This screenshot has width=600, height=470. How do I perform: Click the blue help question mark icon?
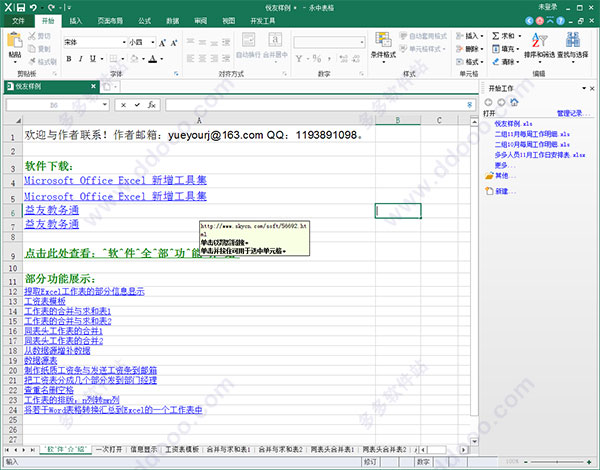561,21
